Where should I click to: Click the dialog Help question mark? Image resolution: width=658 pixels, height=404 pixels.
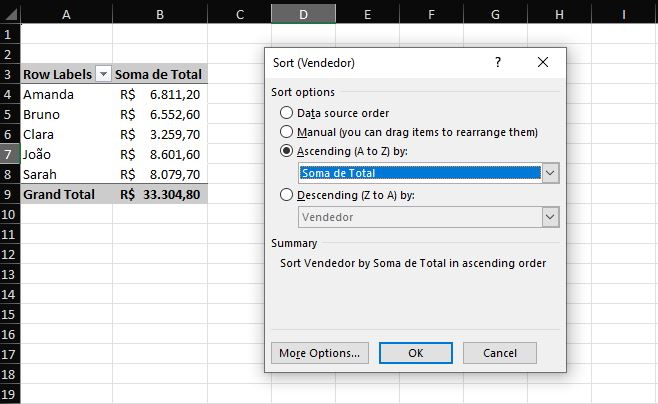pyautogui.click(x=497, y=62)
